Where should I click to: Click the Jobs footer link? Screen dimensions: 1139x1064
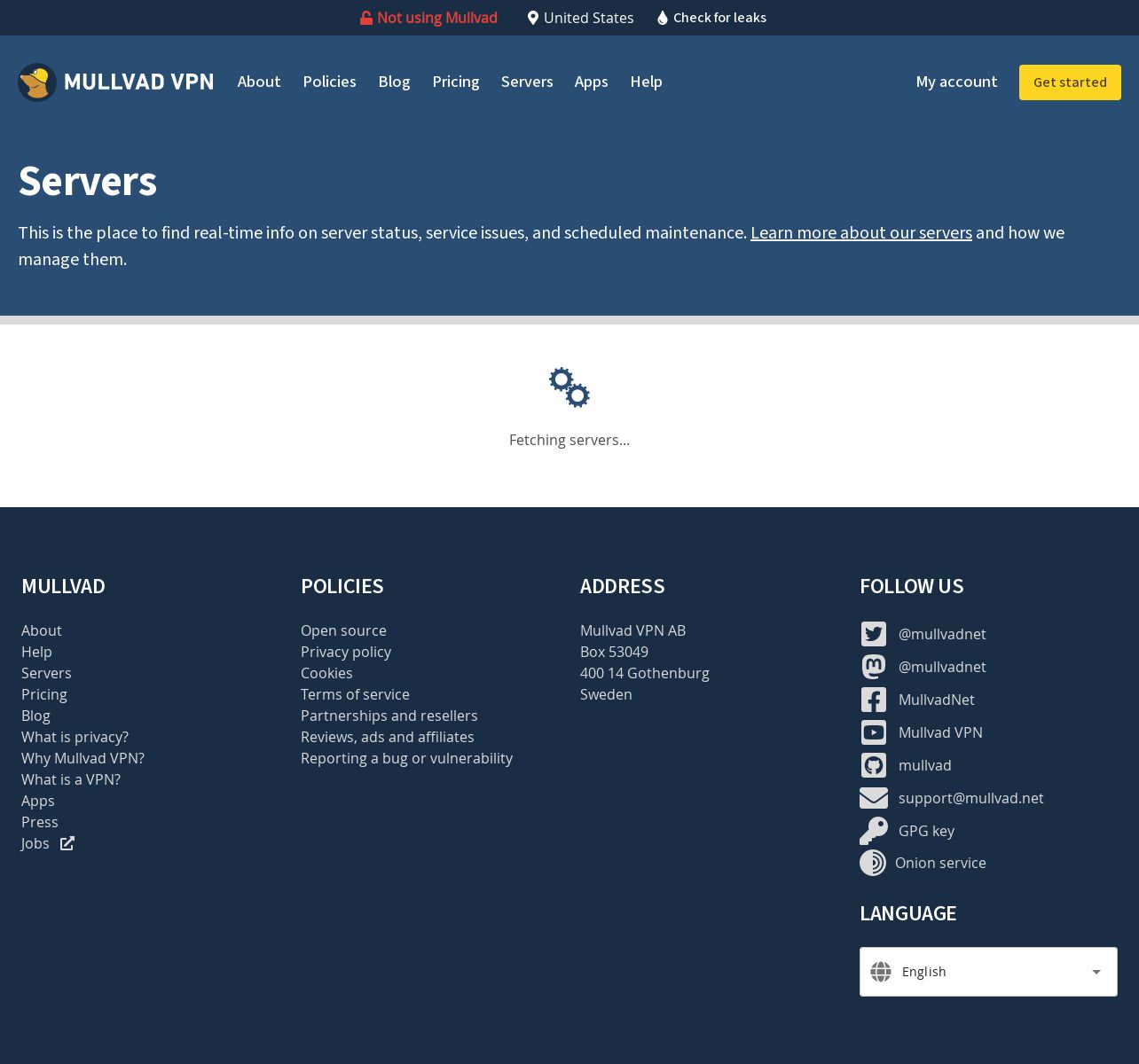35,843
